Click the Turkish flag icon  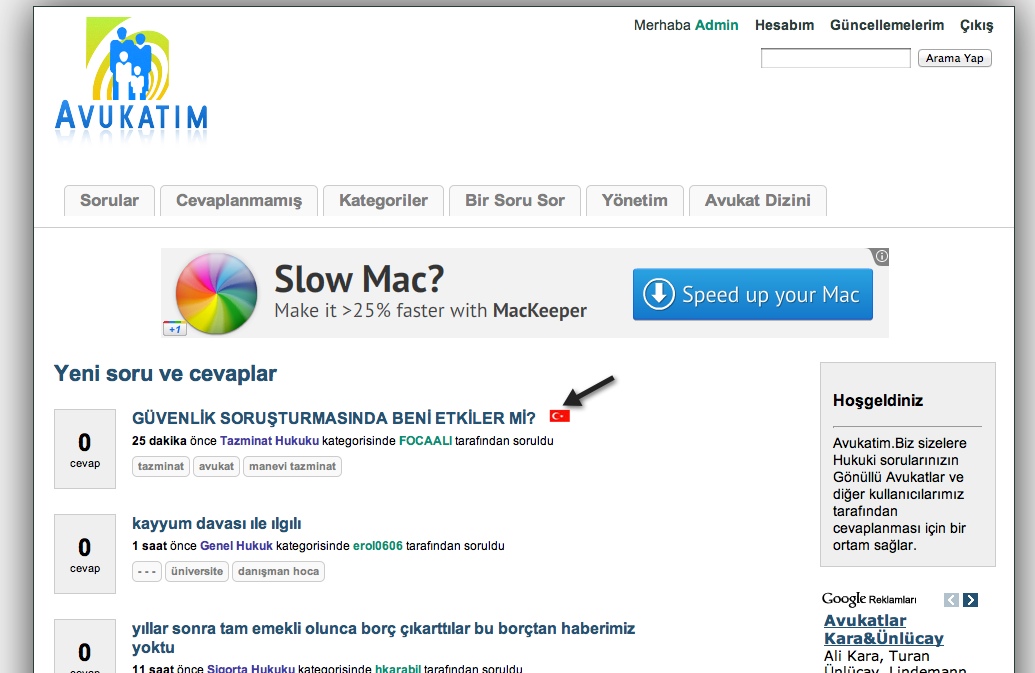pyautogui.click(x=559, y=416)
